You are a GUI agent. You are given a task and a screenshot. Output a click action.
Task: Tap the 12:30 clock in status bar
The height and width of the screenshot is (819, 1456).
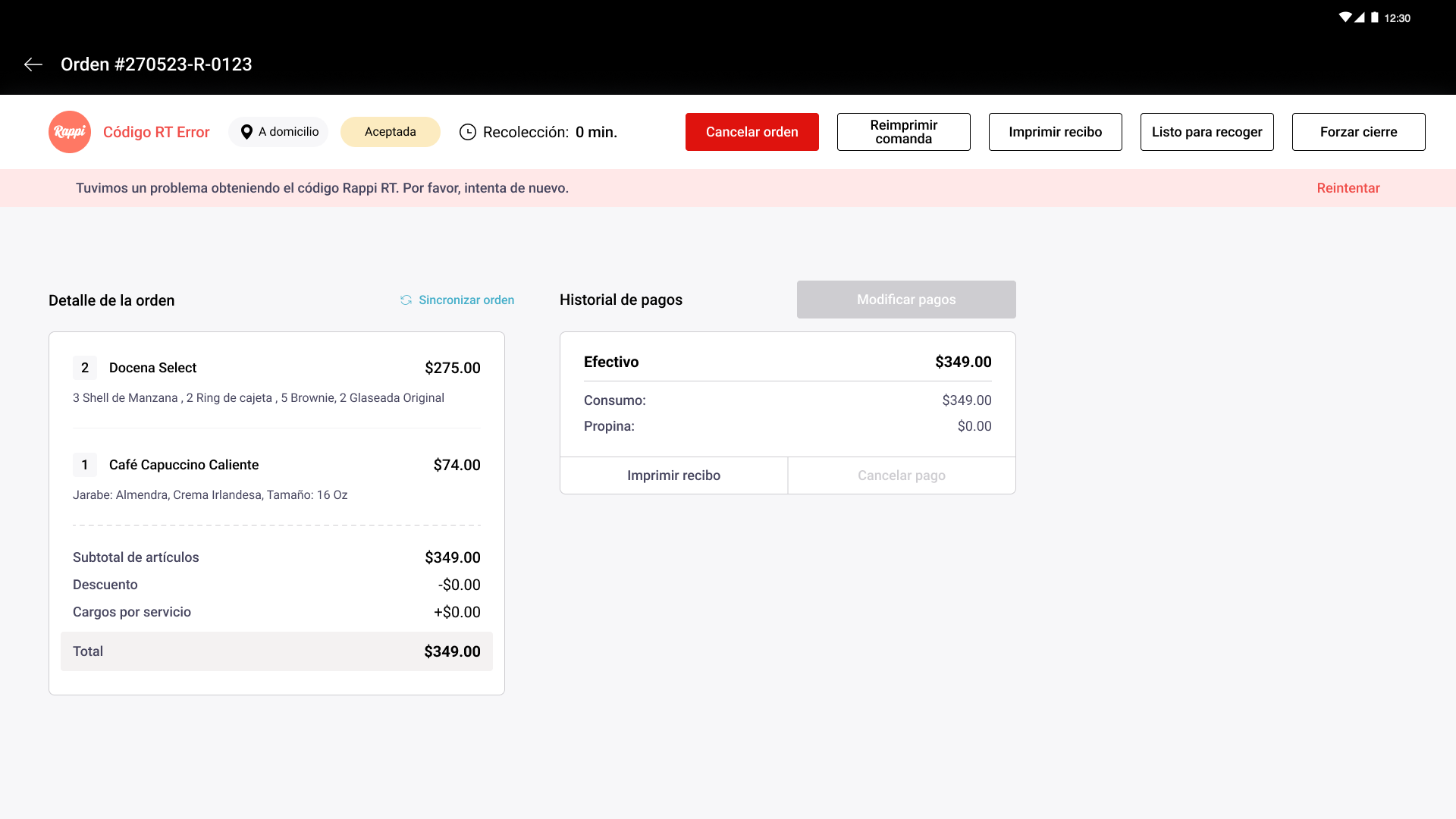(x=1397, y=18)
